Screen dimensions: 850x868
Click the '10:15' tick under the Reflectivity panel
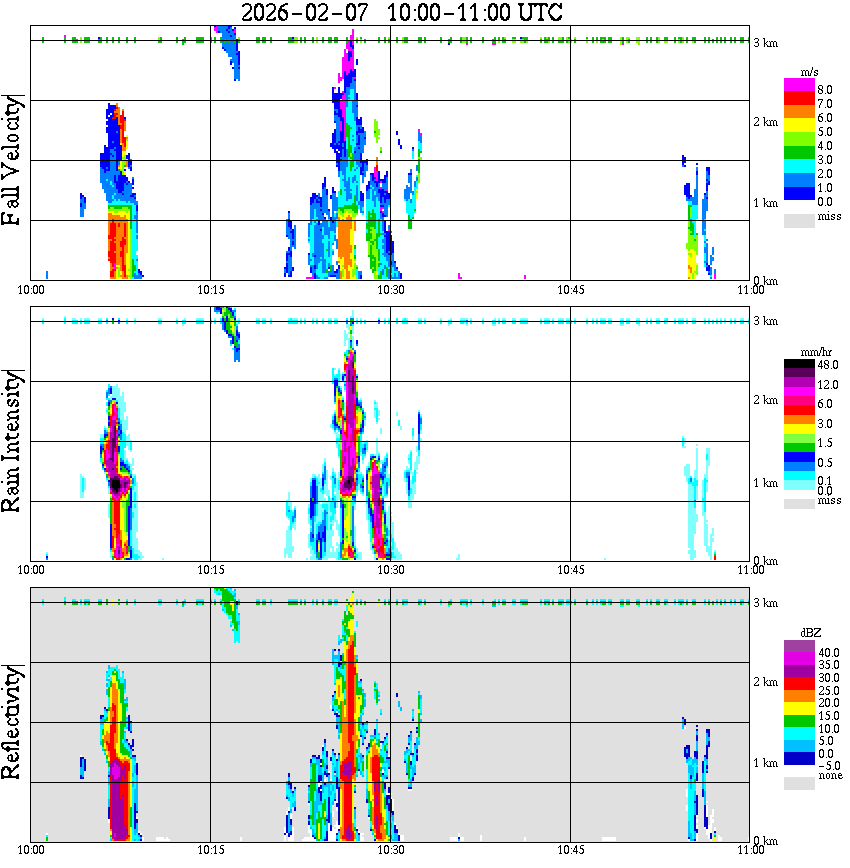coord(210,850)
